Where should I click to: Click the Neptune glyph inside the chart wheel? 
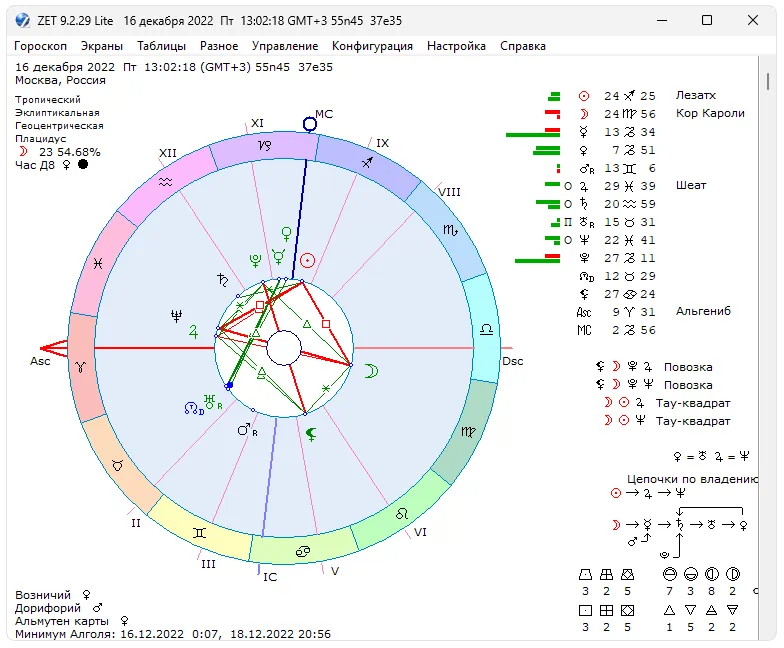pyautogui.click(x=176, y=316)
